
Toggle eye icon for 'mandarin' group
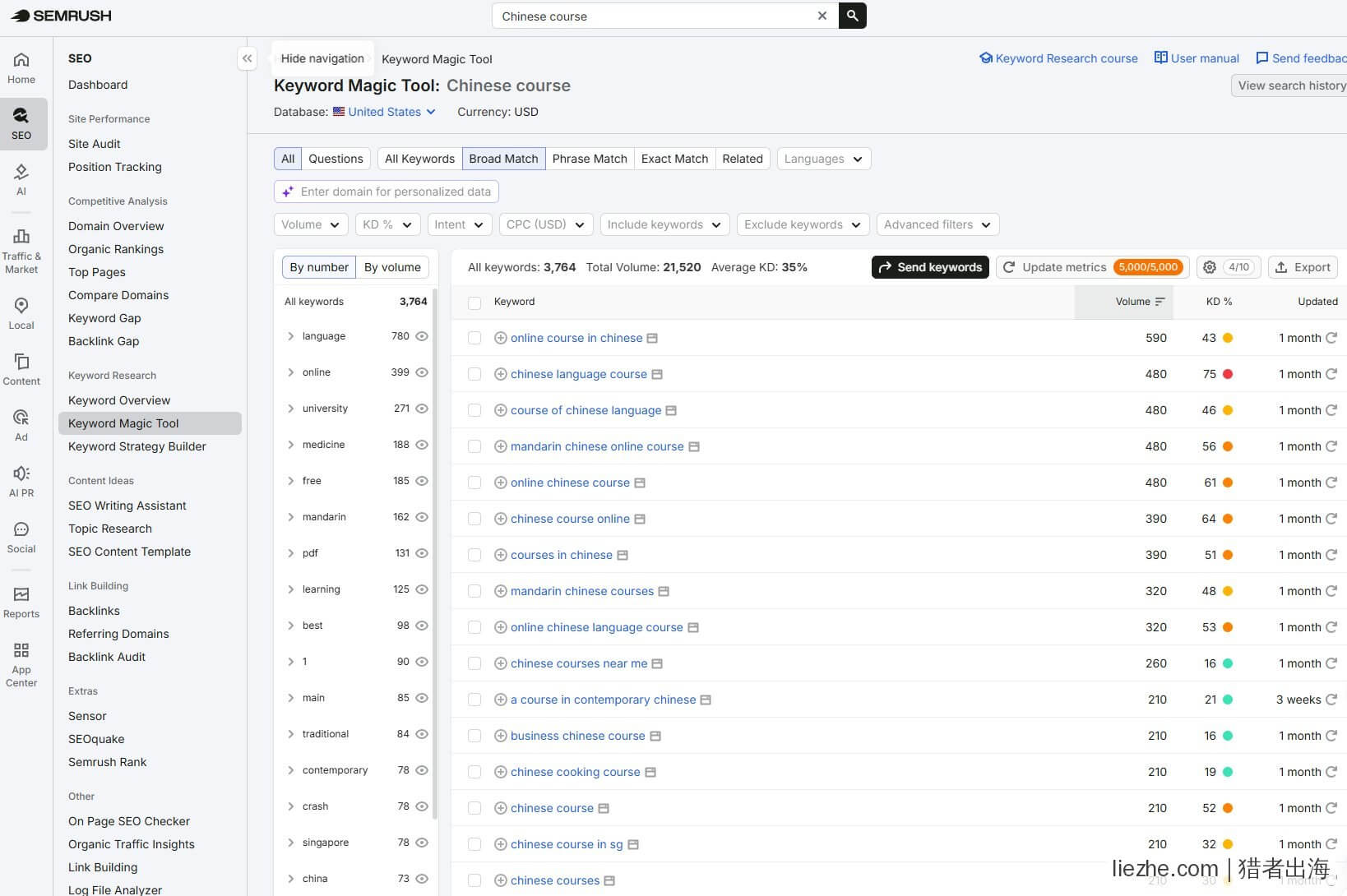[422, 517]
